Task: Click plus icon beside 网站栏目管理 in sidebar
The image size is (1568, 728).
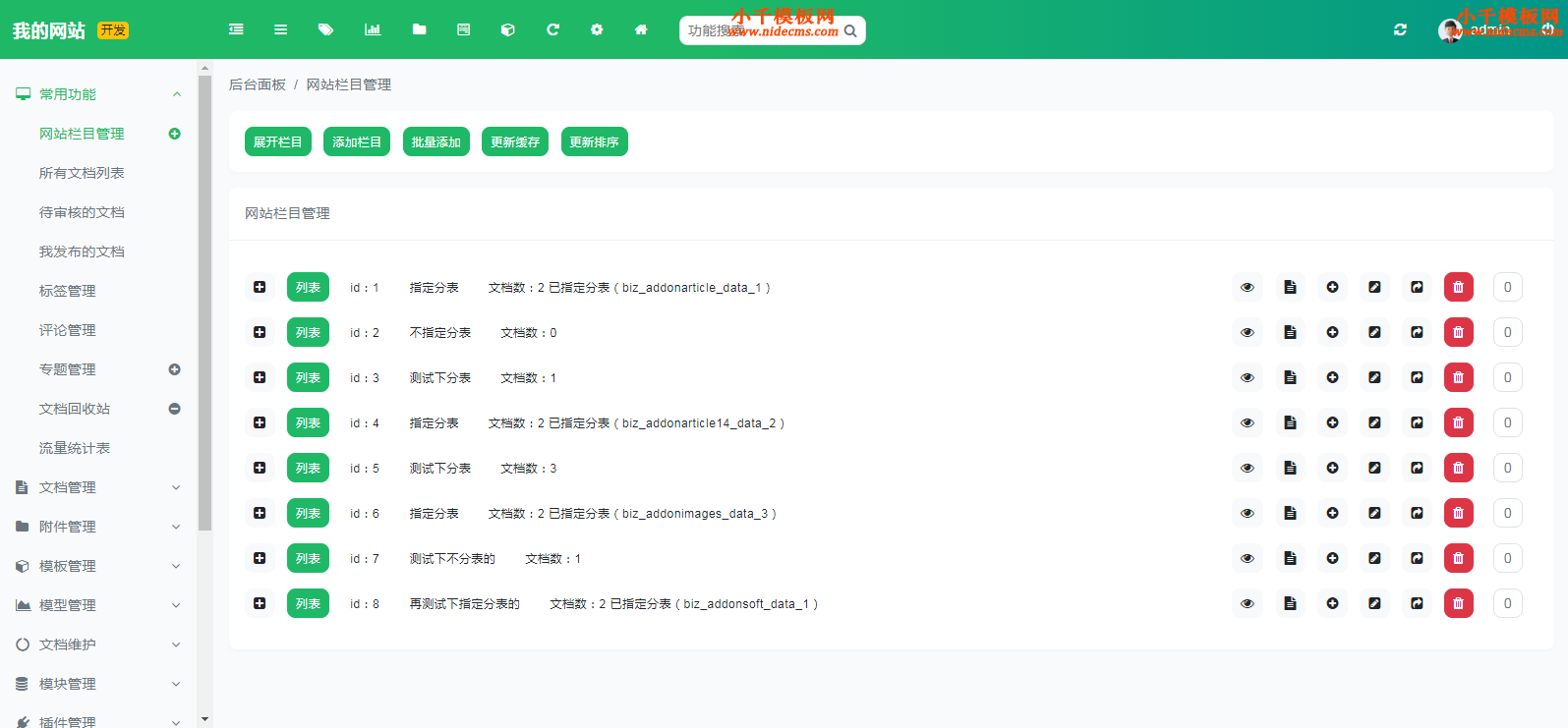Action: 174,134
